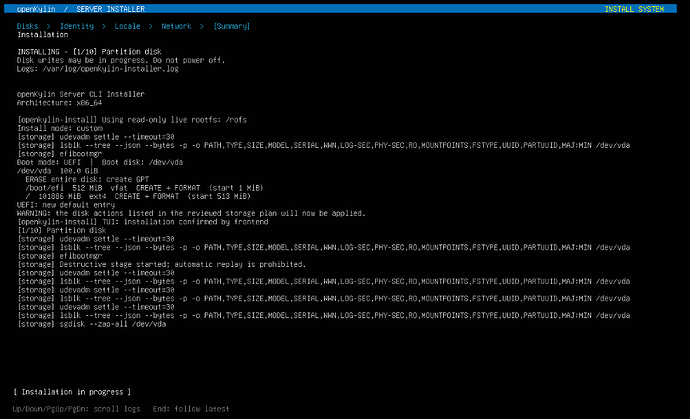Click 'ERASE entire disk: create GPT' line

click(x=87, y=180)
